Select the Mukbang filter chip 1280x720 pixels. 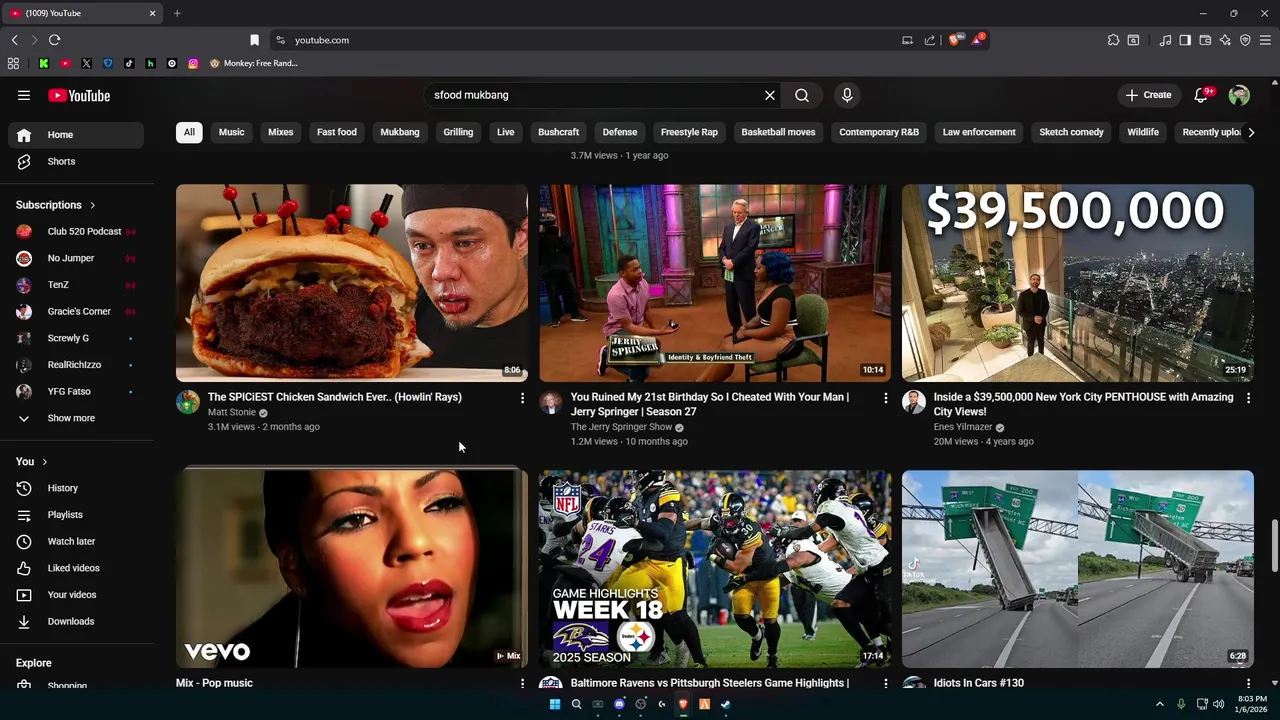point(400,132)
